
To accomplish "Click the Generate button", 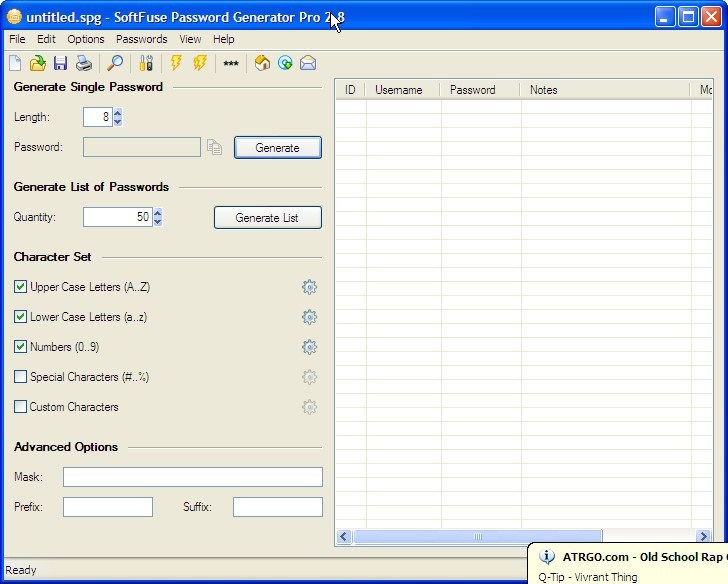I will (278, 148).
